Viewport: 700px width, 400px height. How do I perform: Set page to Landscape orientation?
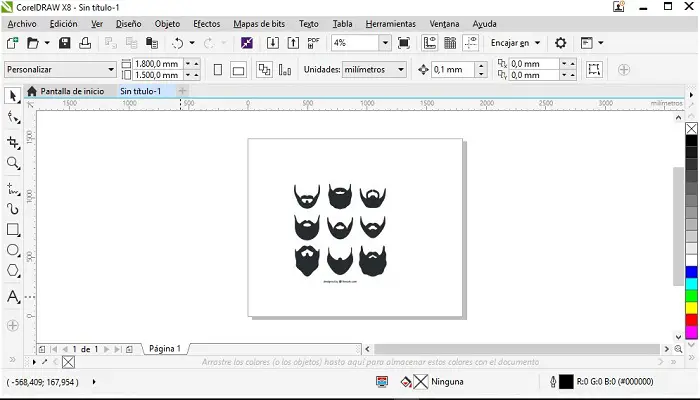click(238, 70)
